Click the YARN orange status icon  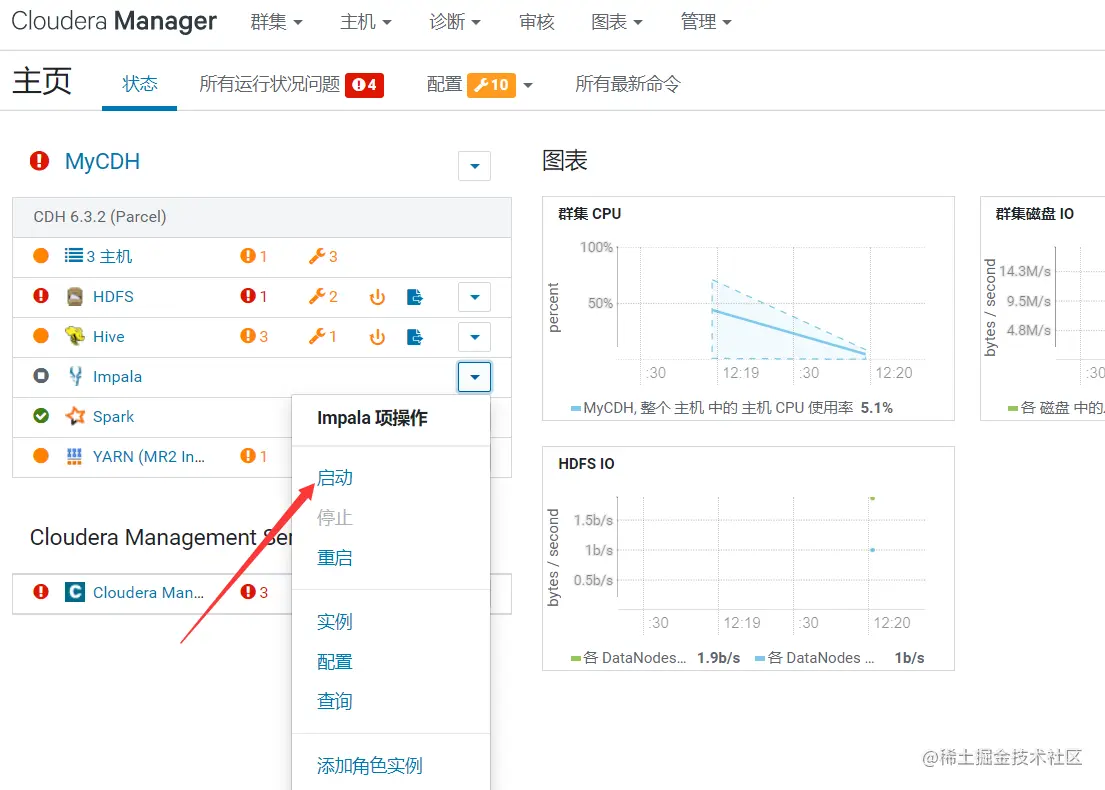click(x=41, y=456)
